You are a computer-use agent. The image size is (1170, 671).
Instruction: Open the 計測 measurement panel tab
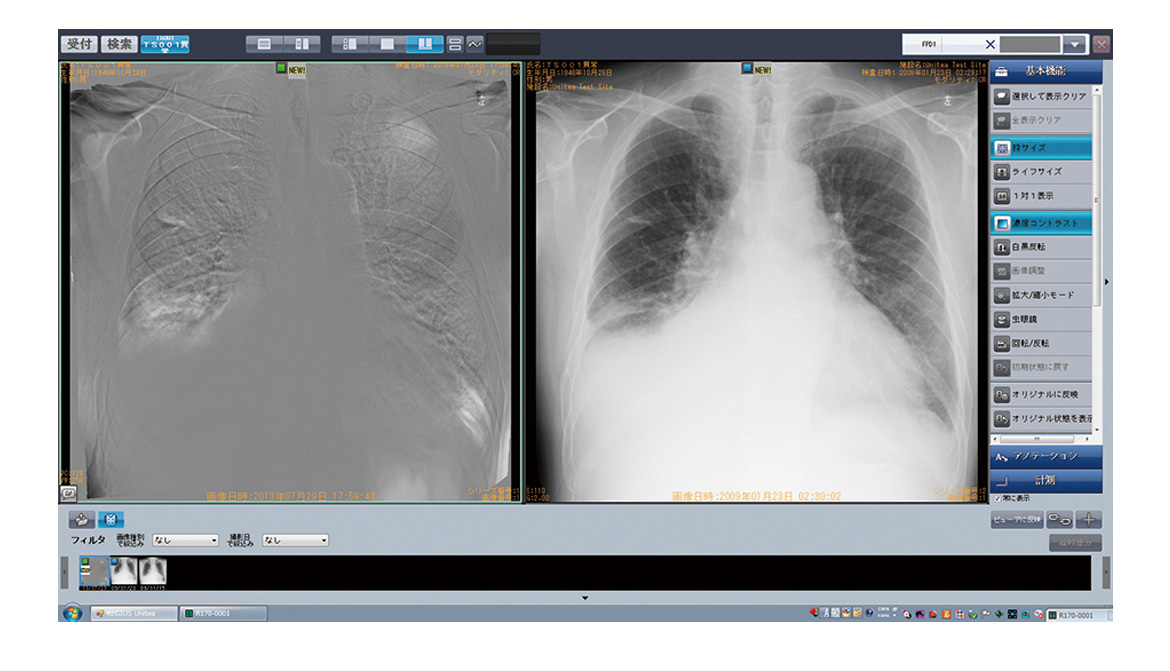tap(1046, 481)
